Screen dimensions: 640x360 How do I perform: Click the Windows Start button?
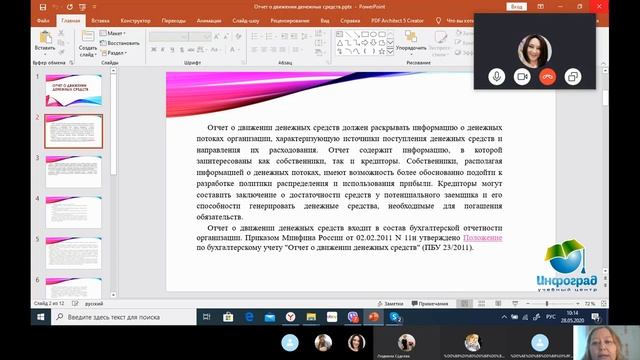[41, 317]
